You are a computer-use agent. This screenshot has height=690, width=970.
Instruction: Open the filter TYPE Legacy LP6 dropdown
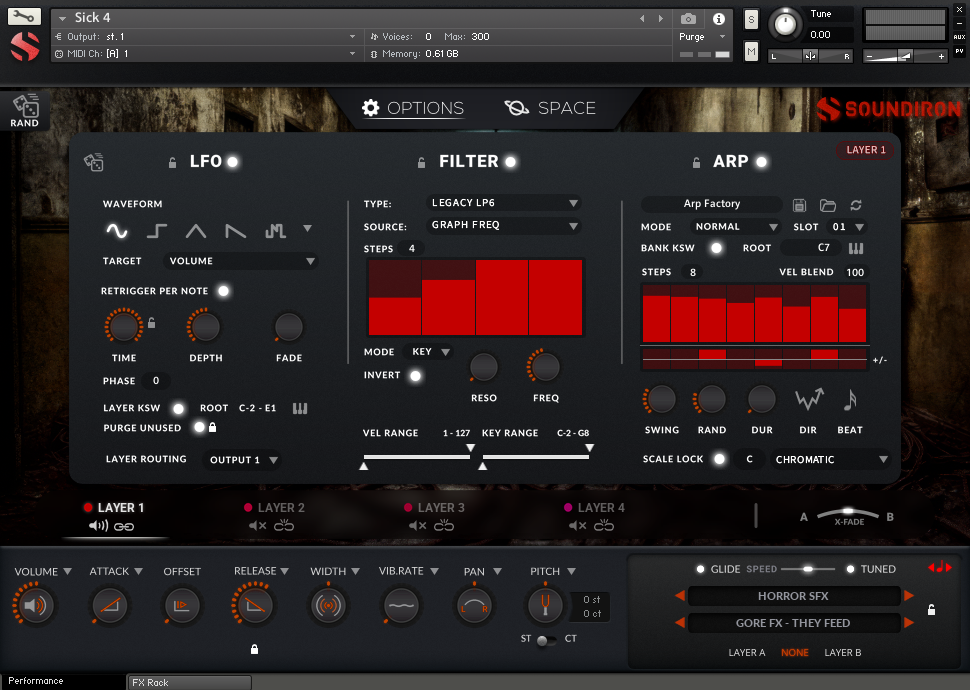click(504, 203)
